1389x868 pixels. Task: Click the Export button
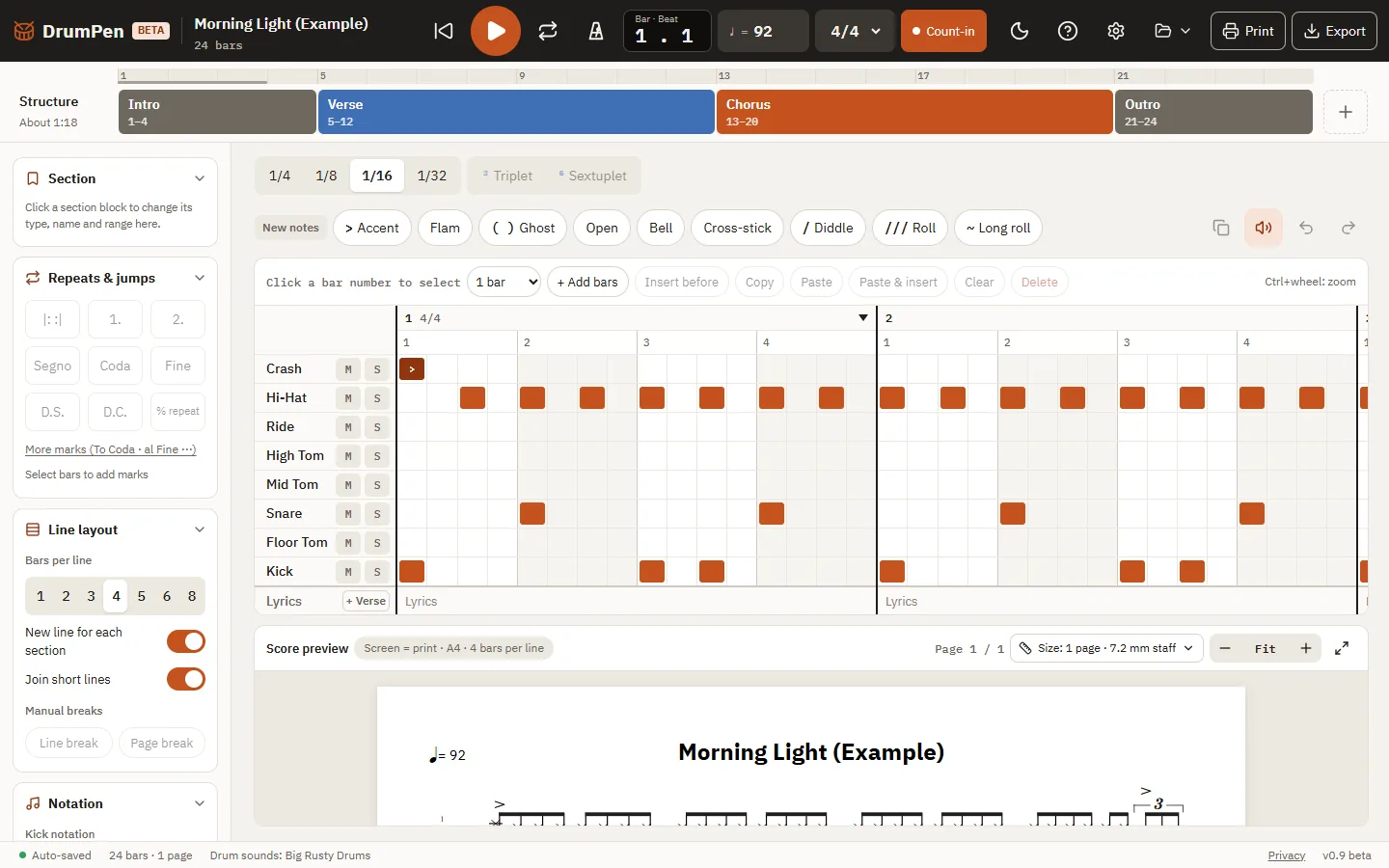point(1335,31)
